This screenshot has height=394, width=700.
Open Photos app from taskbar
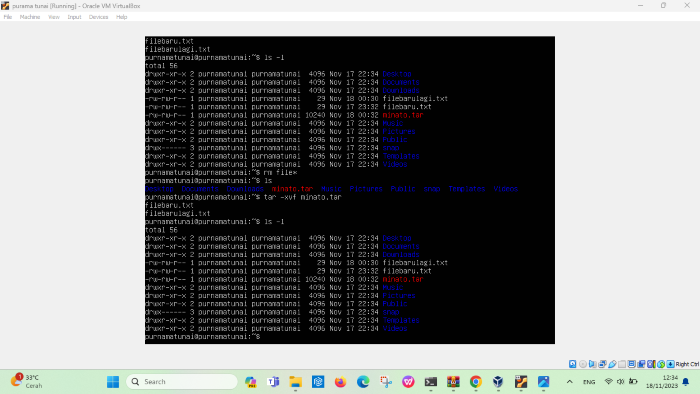click(x=543, y=382)
